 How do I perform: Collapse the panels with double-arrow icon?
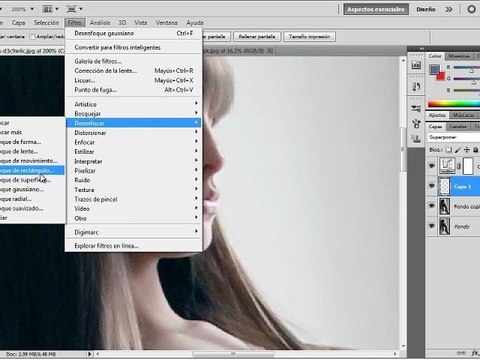pyautogui.click(x=421, y=49)
